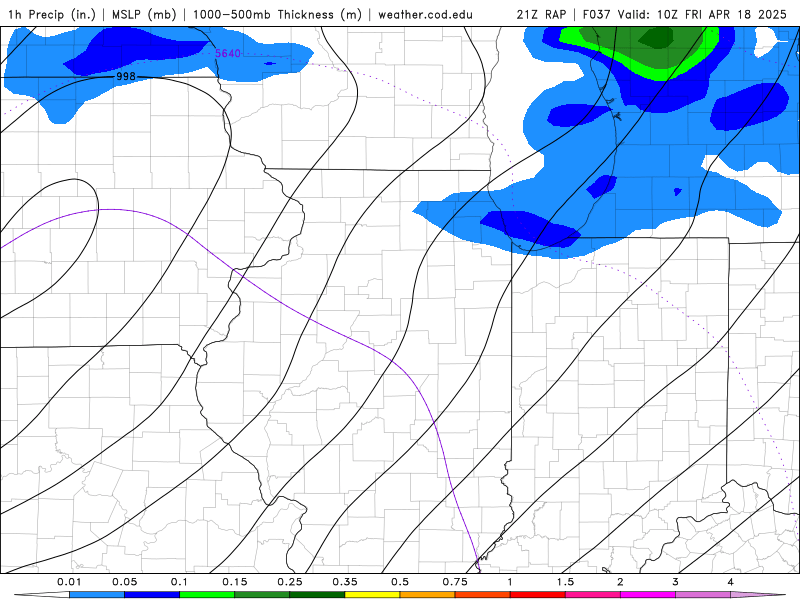Click the '1000-500mb Thickness (m)' header label
This screenshot has width=800, height=600.
(x=278, y=14)
